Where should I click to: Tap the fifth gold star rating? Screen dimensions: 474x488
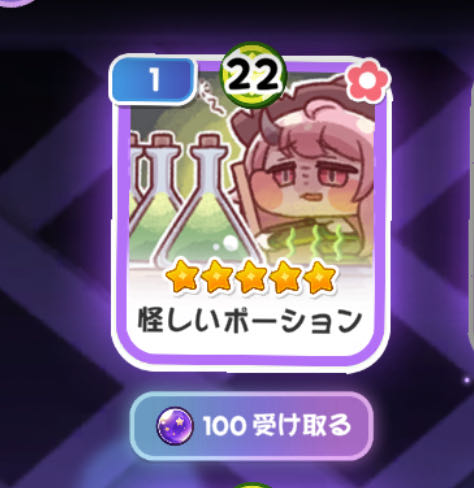[319, 277]
